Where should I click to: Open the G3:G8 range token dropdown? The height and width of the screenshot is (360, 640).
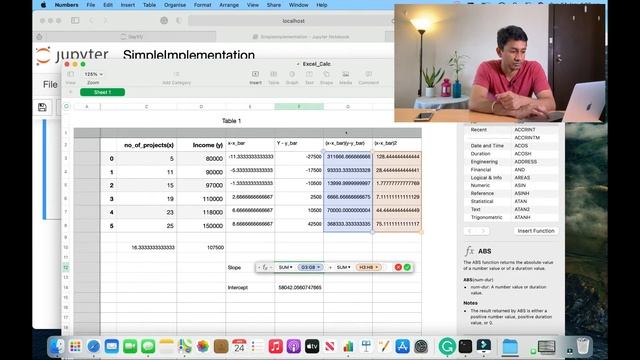coord(310,267)
